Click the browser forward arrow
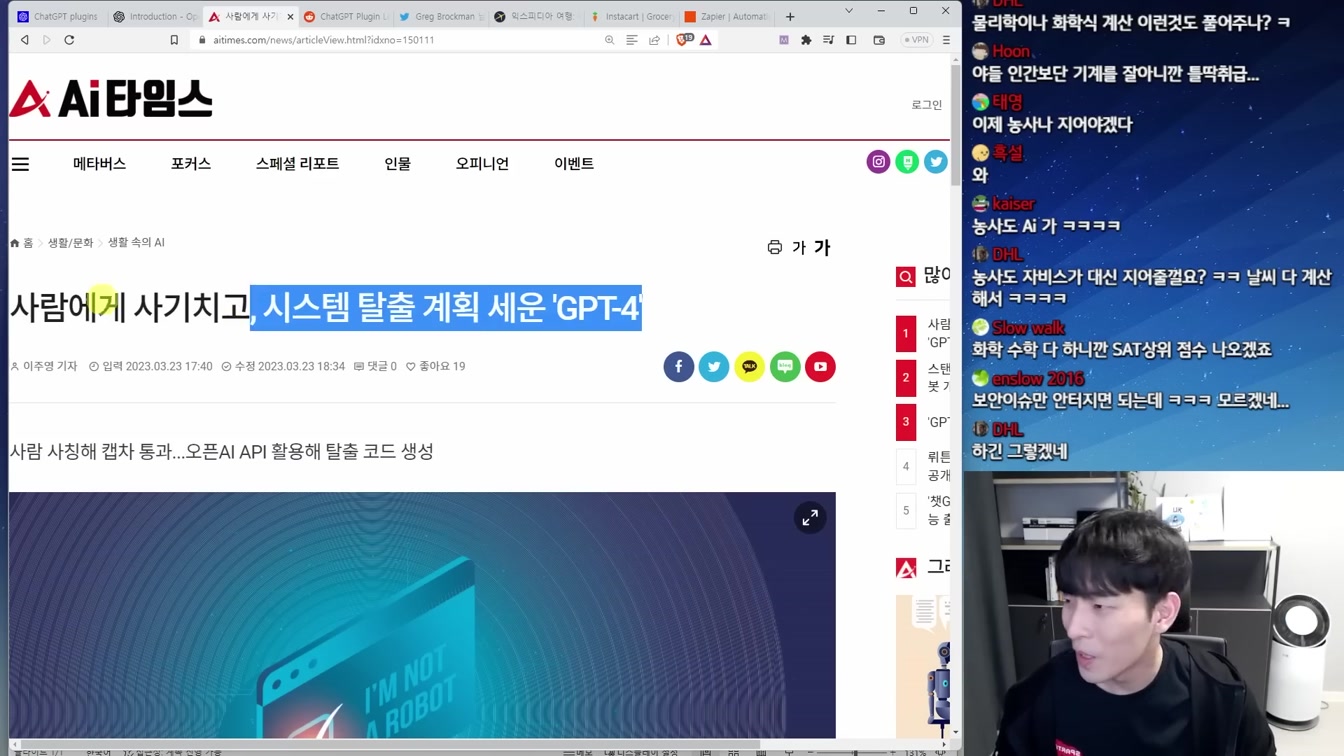Screen dimensions: 1344x756 46,40
